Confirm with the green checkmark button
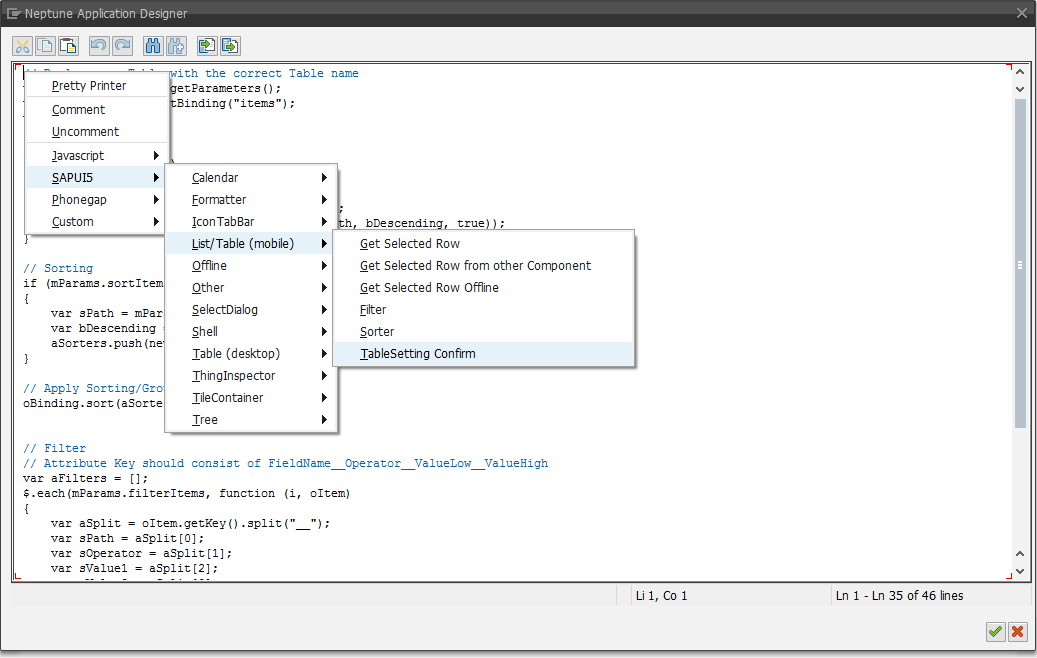This screenshot has width=1037, height=658. coord(995,631)
